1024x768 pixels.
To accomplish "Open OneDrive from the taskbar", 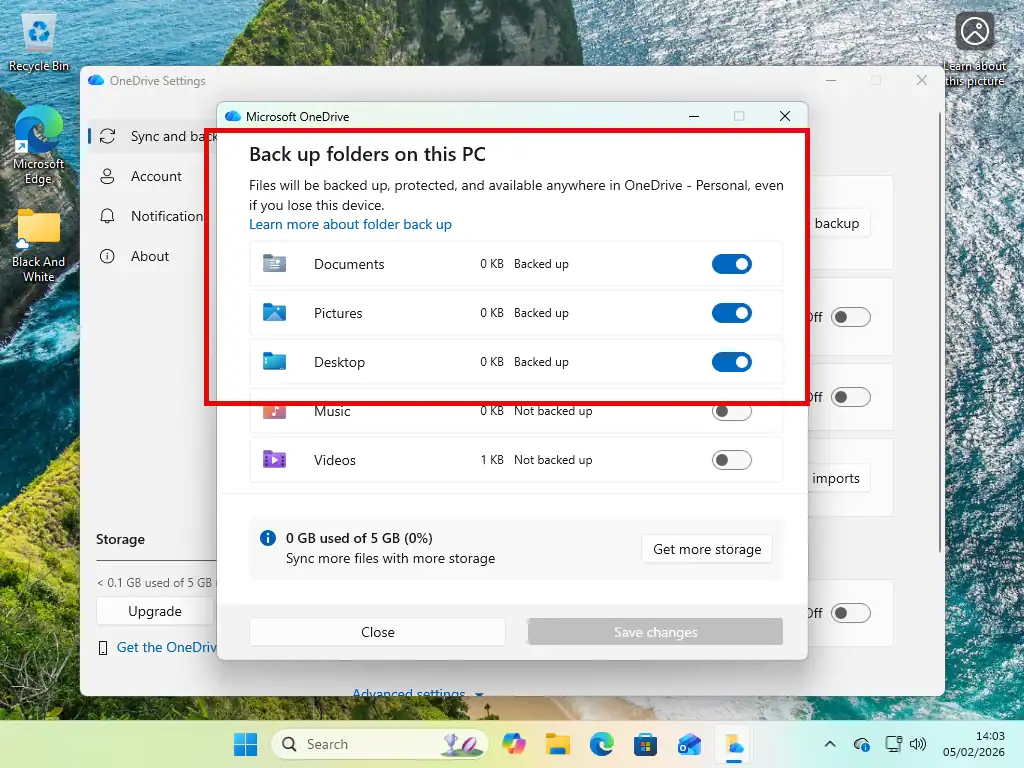I will click(734, 744).
